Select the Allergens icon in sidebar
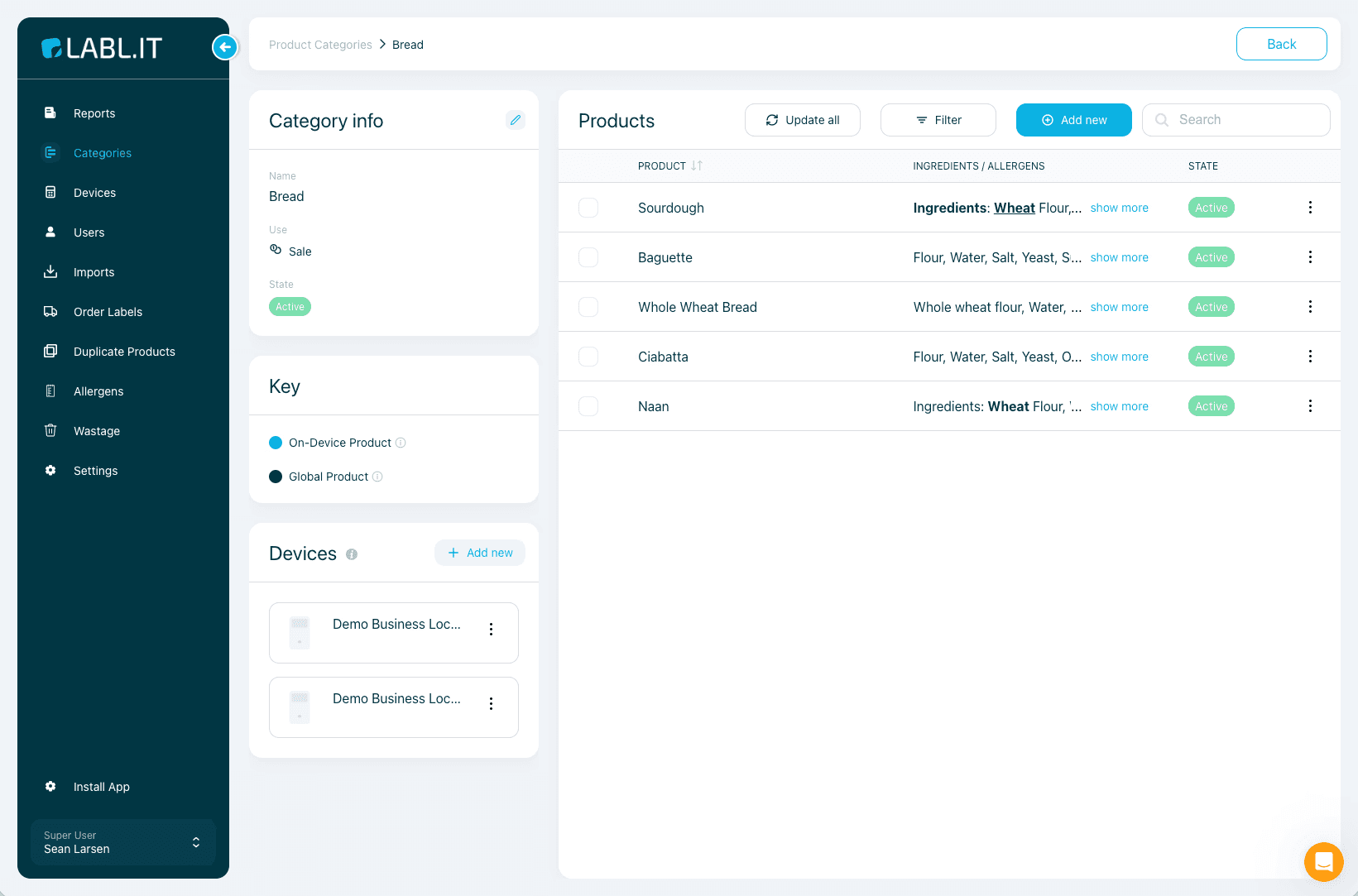The height and width of the screenshot is (896, 1358). (x=50, y=391)
